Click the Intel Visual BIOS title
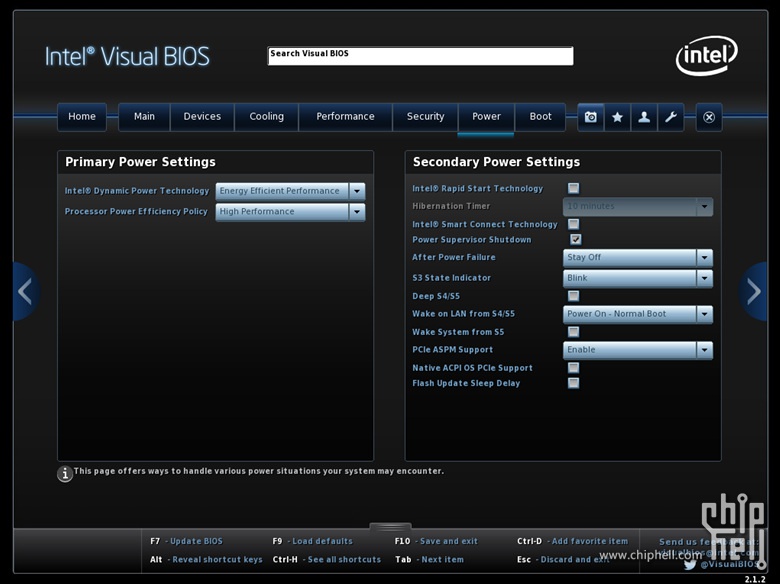The image size is (780, 584). [127, 56]
